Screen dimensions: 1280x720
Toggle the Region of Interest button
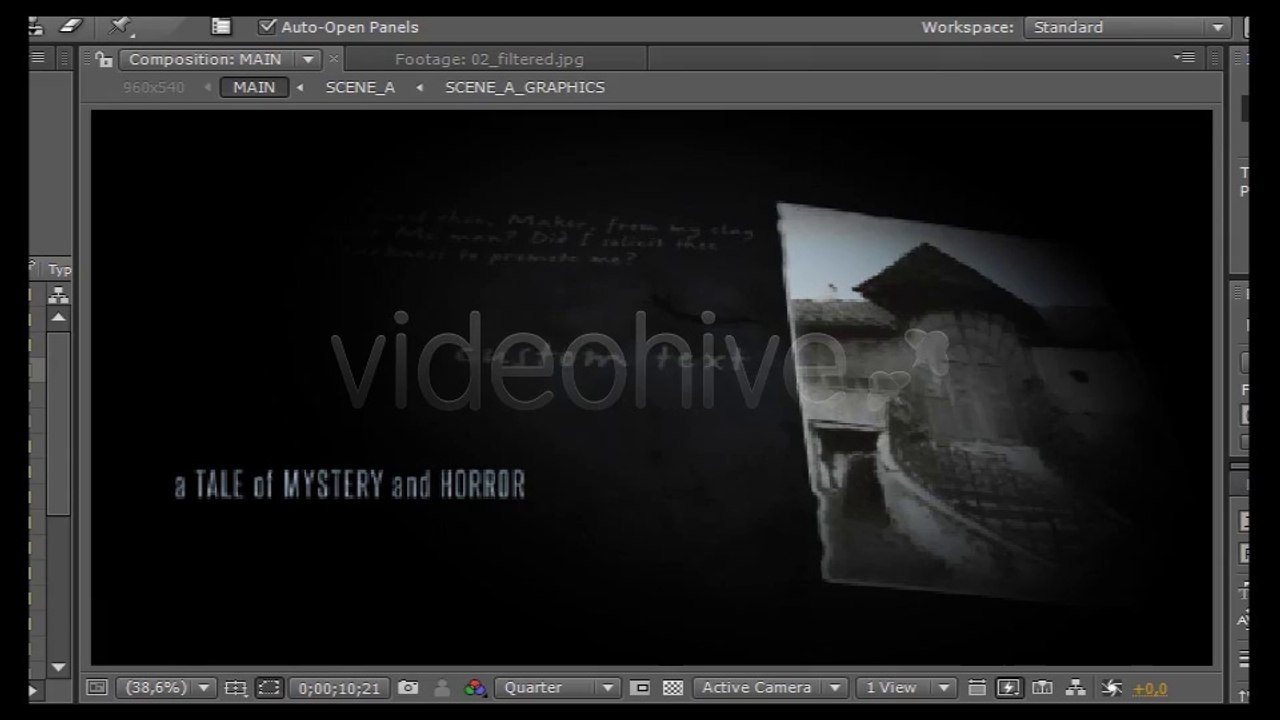[641, 687]
